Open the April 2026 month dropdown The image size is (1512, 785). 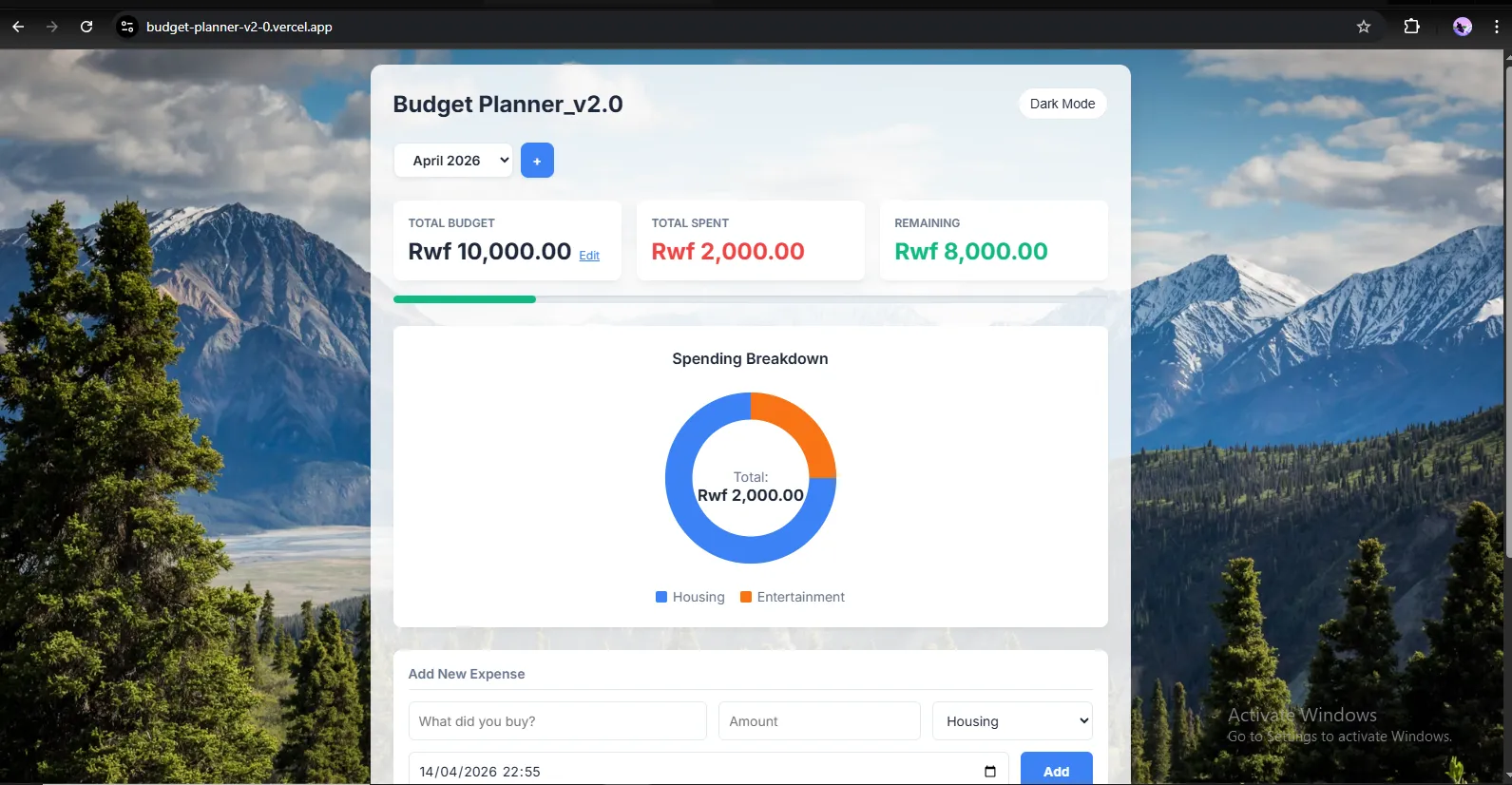453,161
